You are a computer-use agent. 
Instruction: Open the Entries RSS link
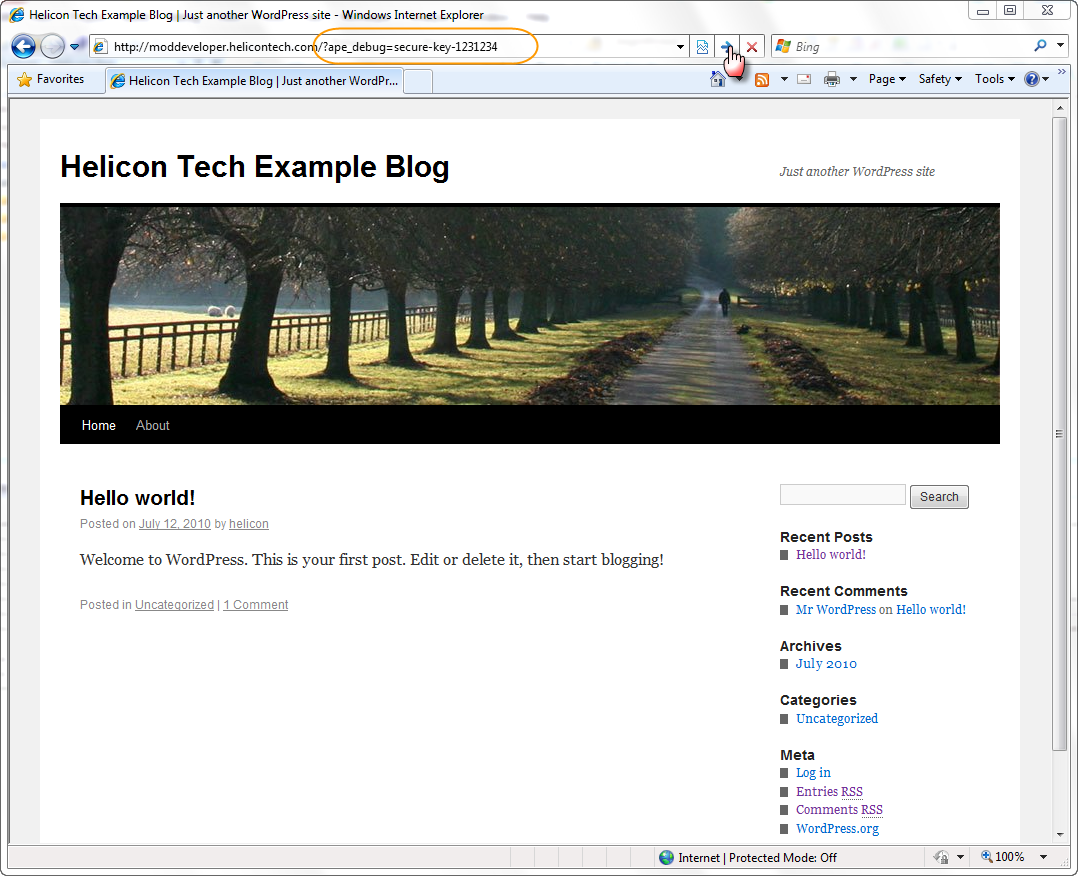click(x=829, y=791)
